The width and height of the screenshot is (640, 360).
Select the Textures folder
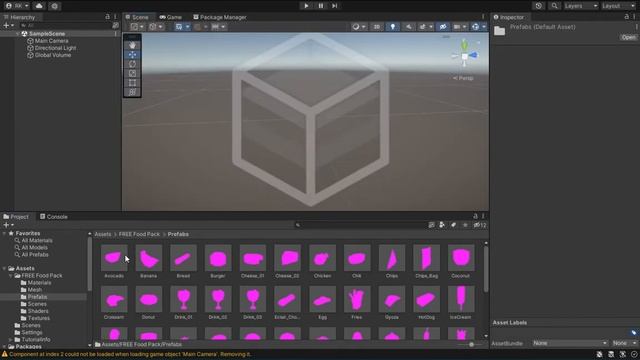(x=39, y=318)
